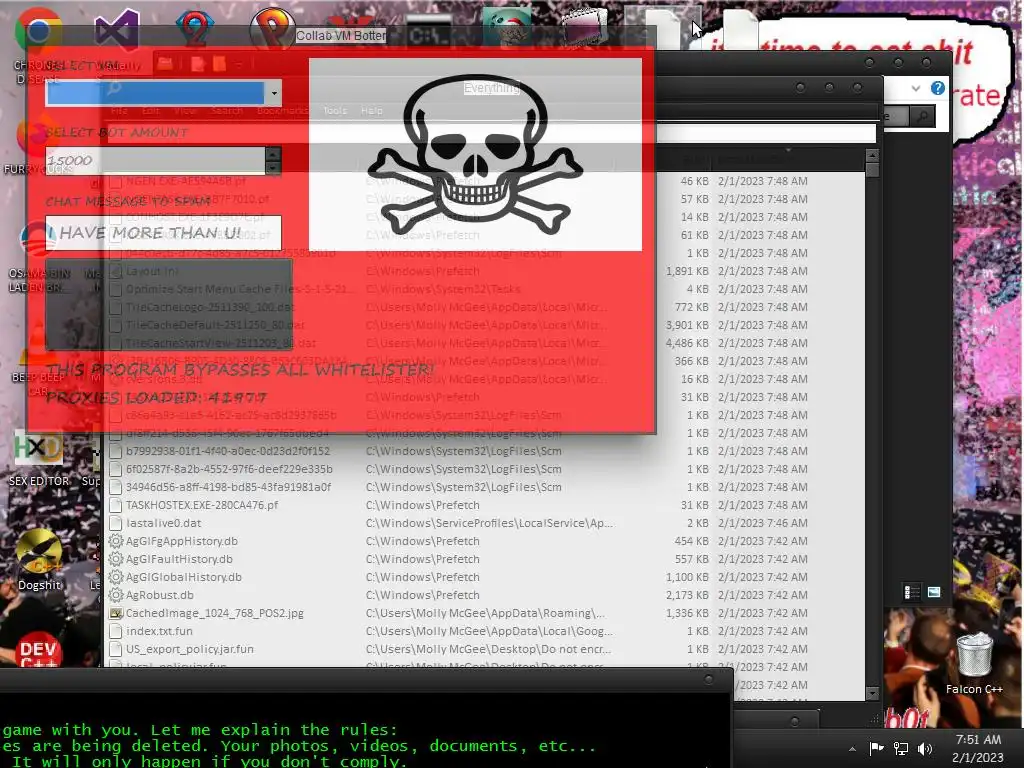Select file 34946d56-a8ff-4198-bd85-43fa91981a0f
Image resolution: width=1024 pixels, height=768 pixels.
(x=229, y=487)
